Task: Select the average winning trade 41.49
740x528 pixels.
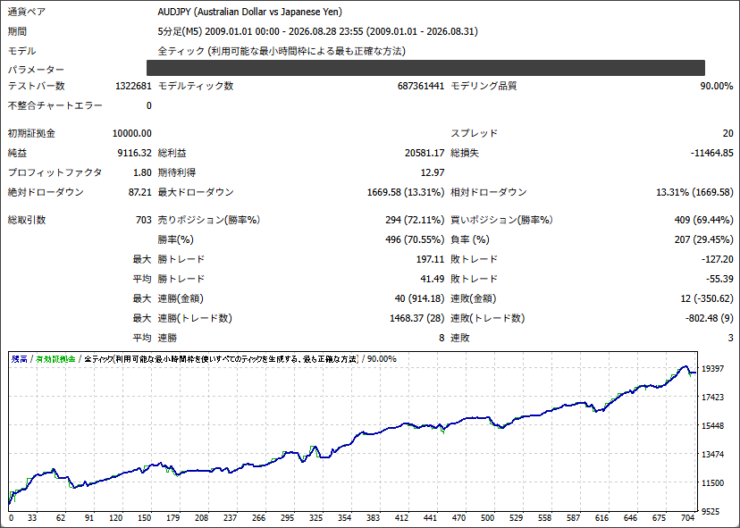Action: point(433,279)
